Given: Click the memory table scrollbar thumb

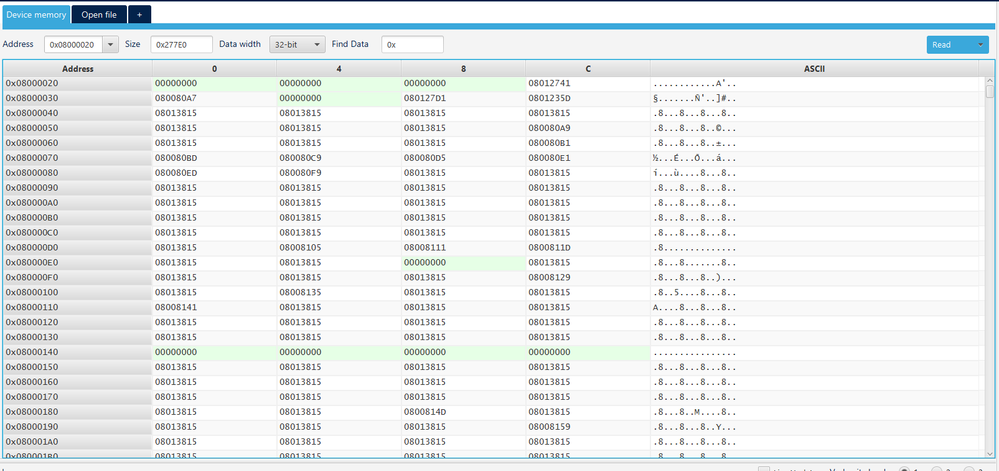Looking at the screenshot, I should point(989,92).
